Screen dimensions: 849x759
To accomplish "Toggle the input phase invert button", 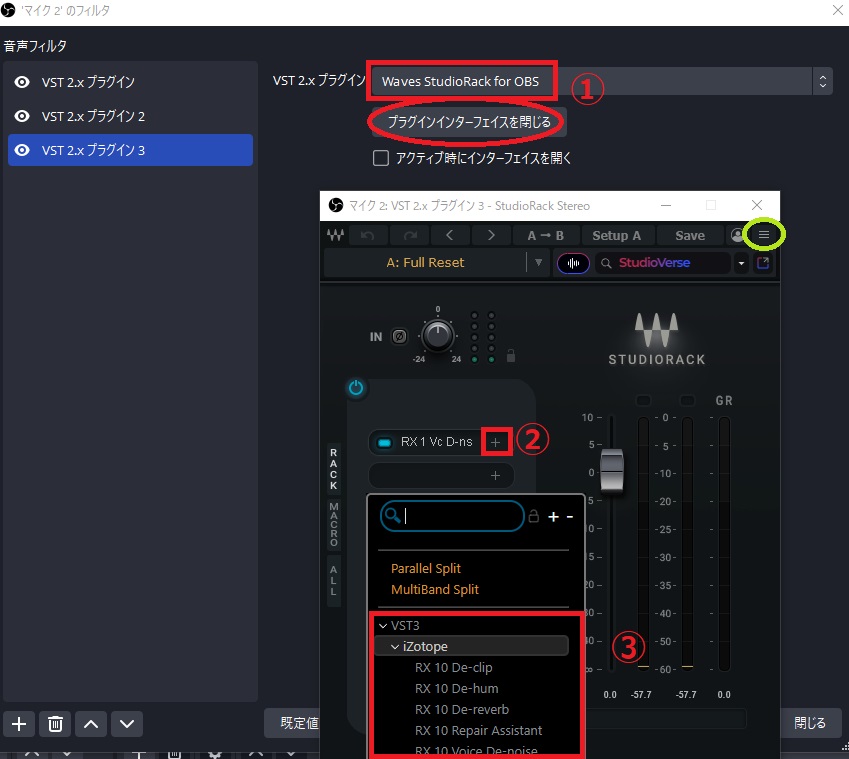I will click(400, 337).
